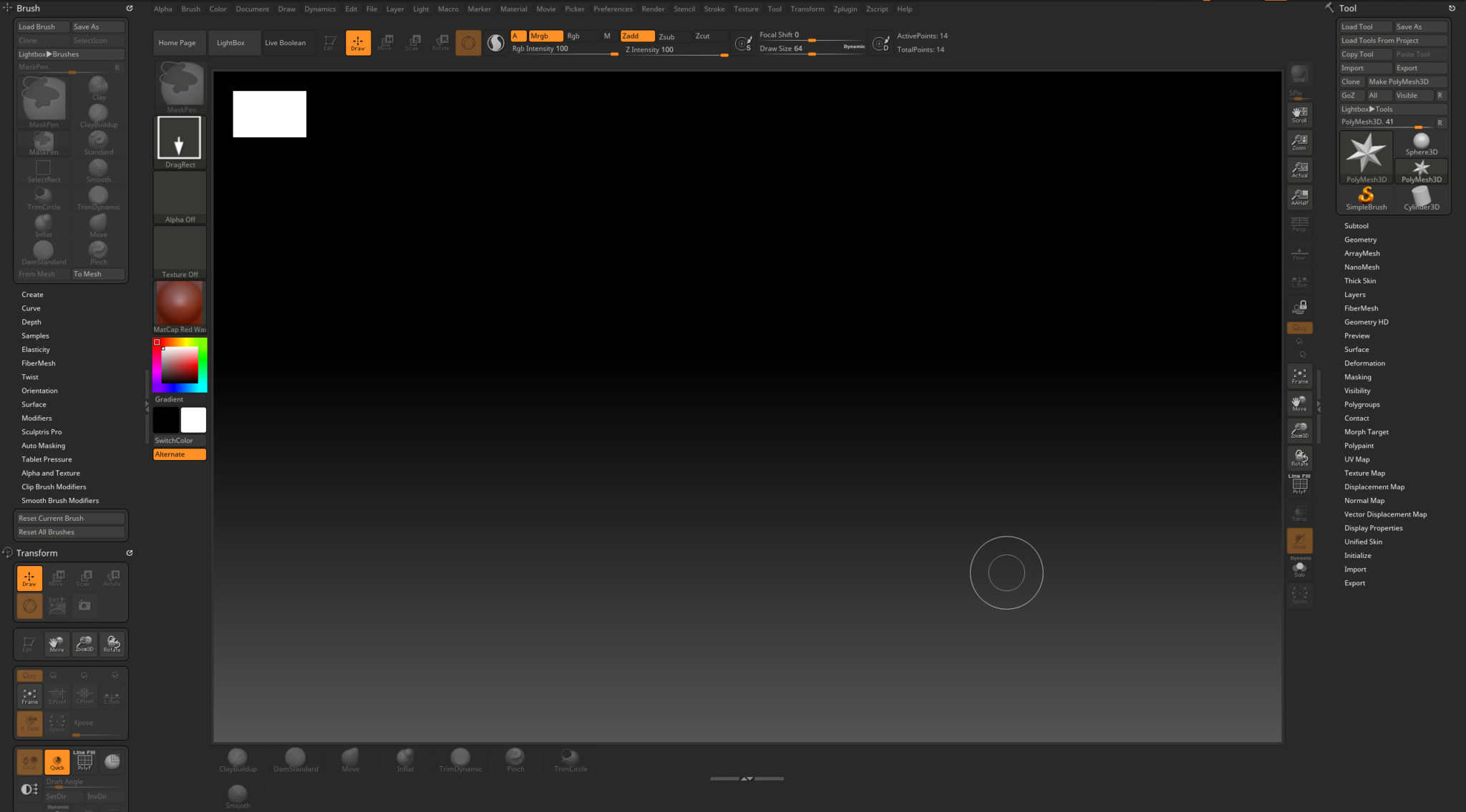Toggle the Mrgb mode button
The width and height of the screenshot is (1466, 812).
tap(545, 36)
